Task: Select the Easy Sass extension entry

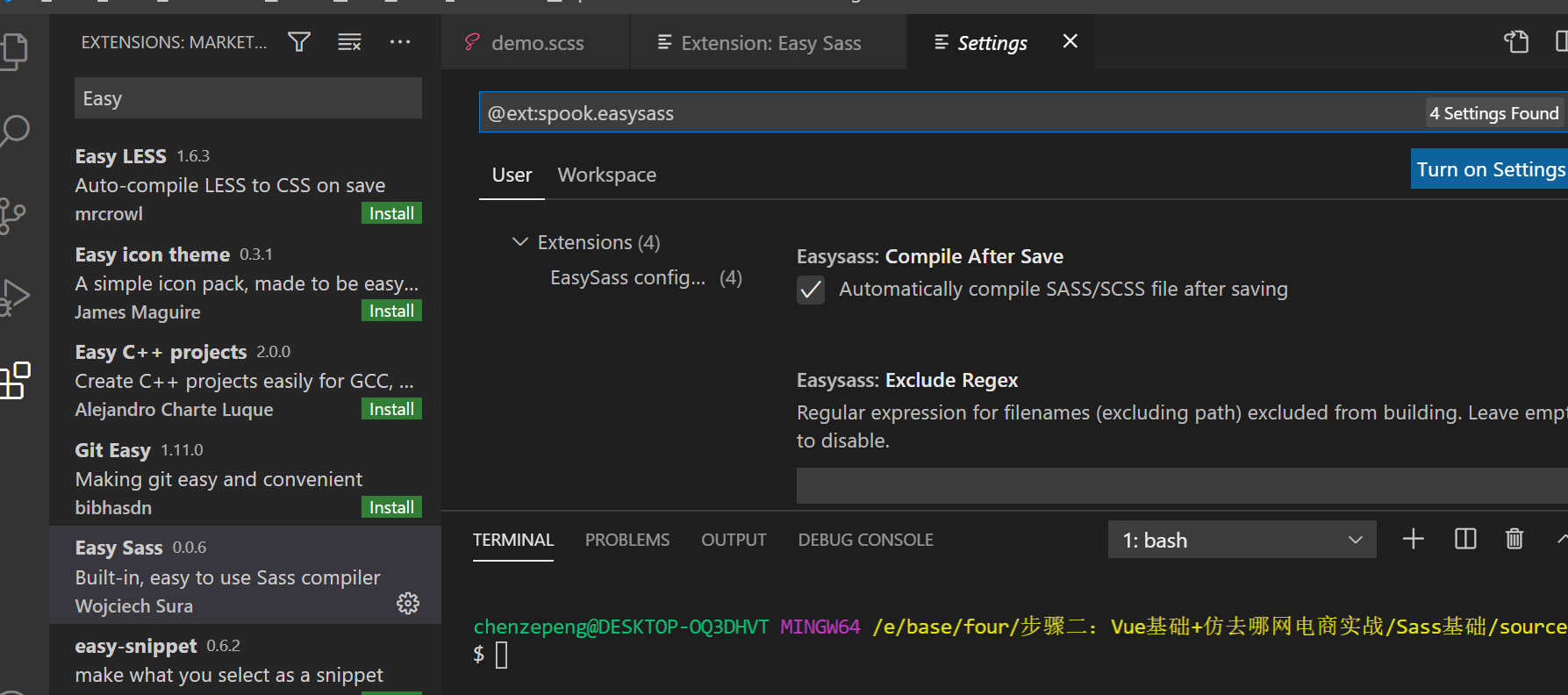Action: click(x=245, y=576)
